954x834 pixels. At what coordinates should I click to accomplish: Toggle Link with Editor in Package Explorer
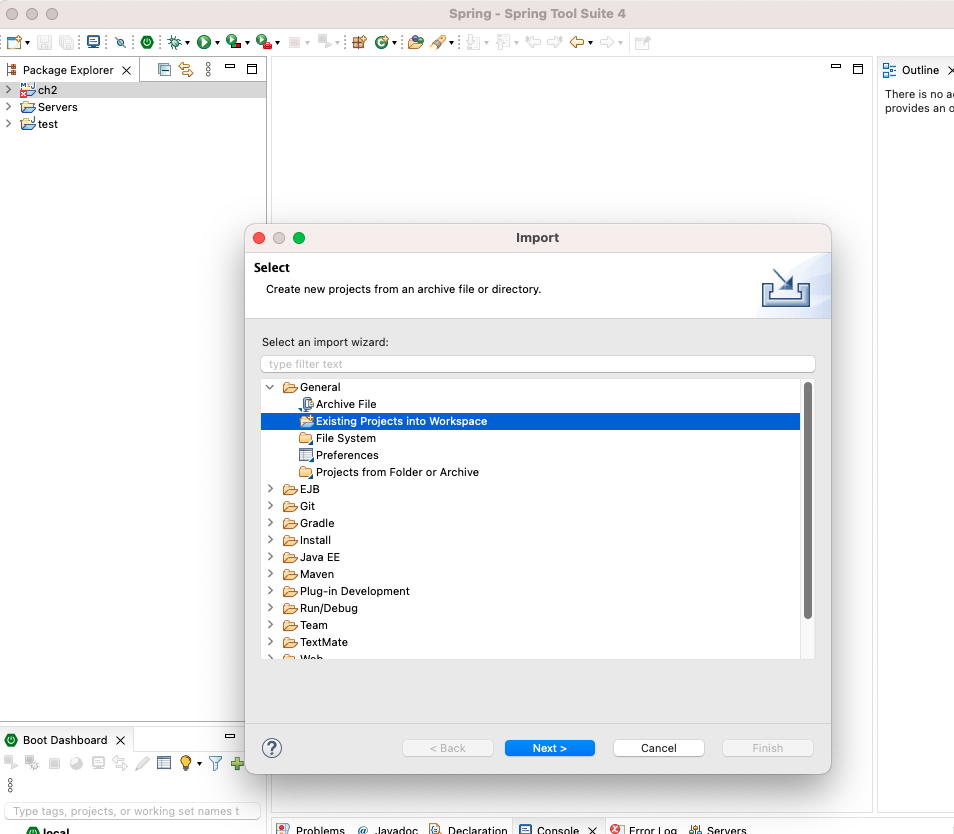click(186, 69)
